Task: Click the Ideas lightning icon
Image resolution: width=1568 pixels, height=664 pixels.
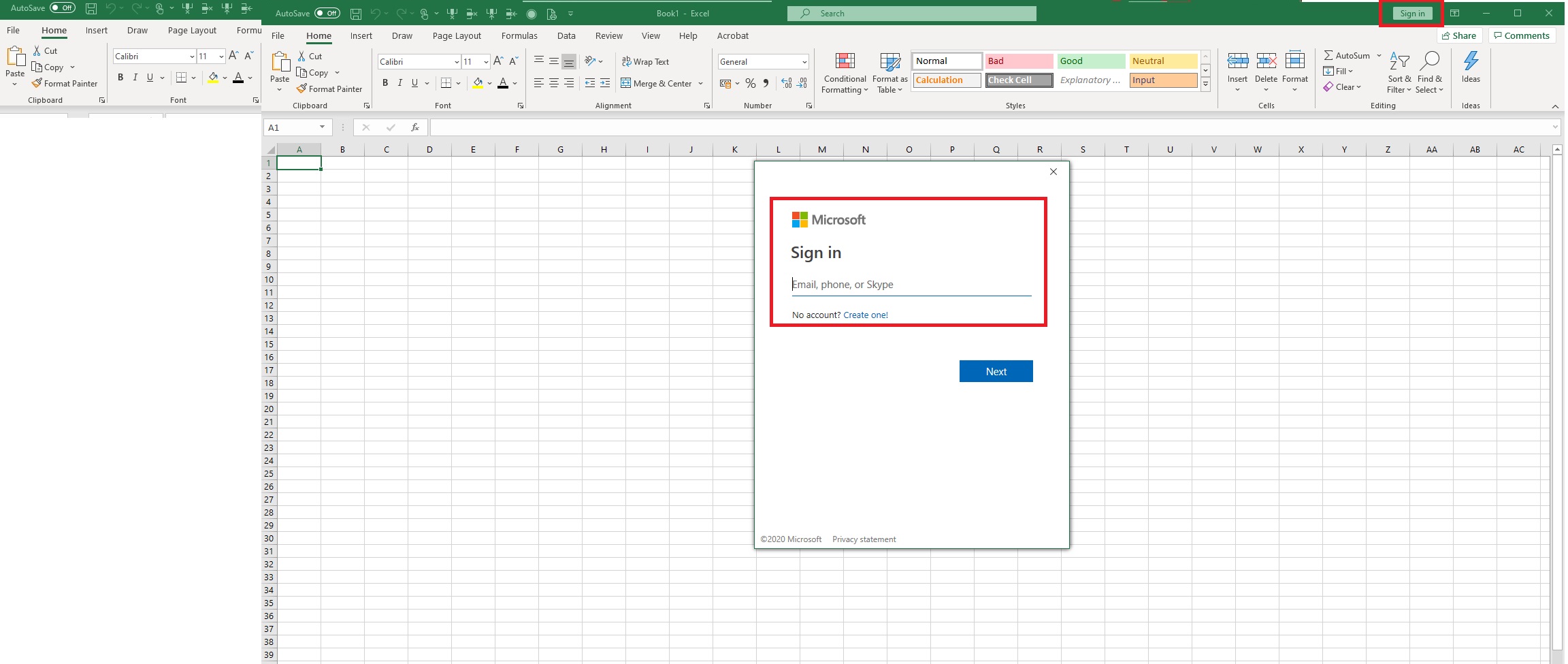Action: (x=1471, y=61)
